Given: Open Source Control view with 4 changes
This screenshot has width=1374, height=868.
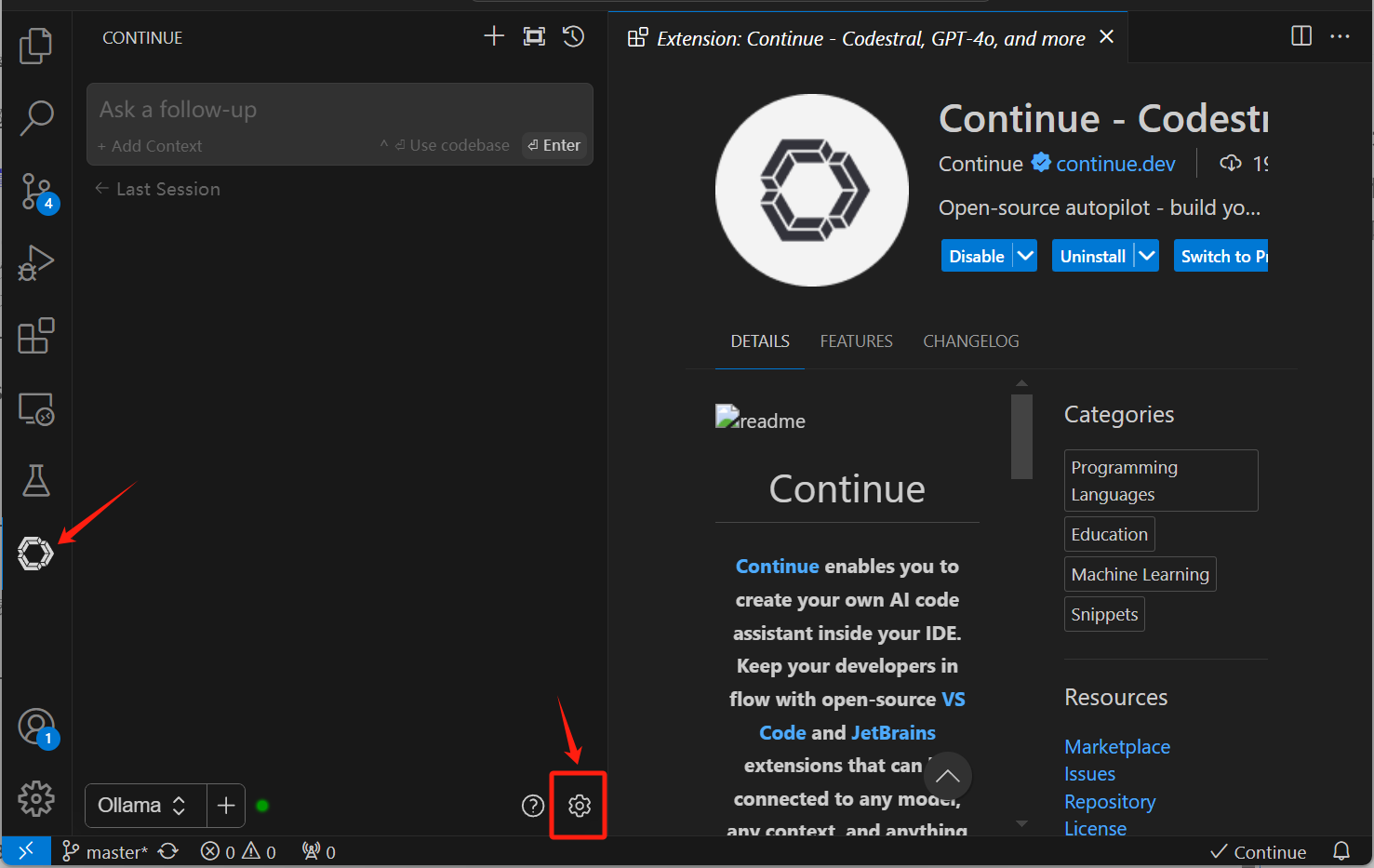Looking at the screenshot, I should pyautogui.click(x=37, y=192).
